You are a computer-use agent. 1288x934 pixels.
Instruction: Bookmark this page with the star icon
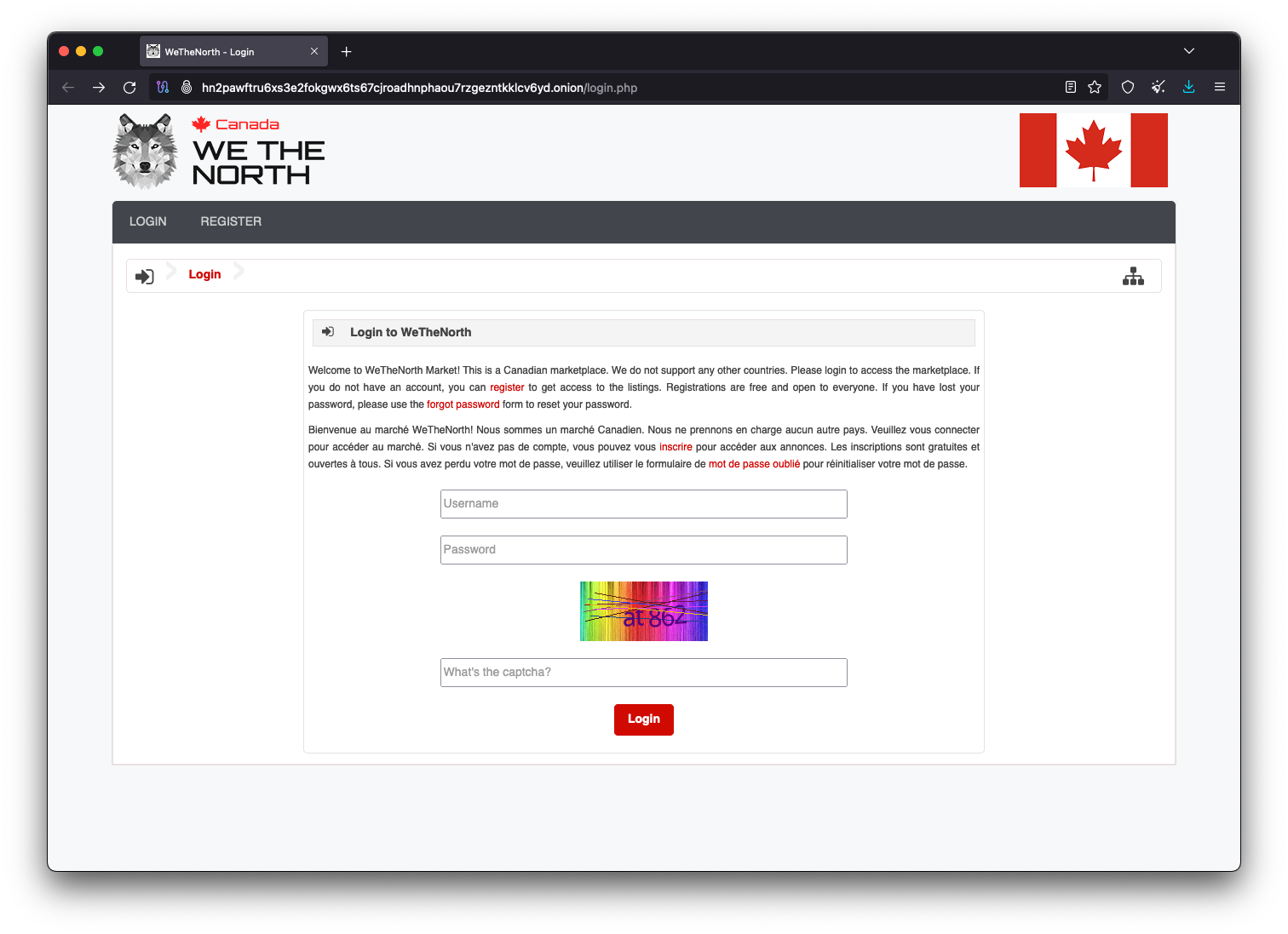pos(1095,87)
